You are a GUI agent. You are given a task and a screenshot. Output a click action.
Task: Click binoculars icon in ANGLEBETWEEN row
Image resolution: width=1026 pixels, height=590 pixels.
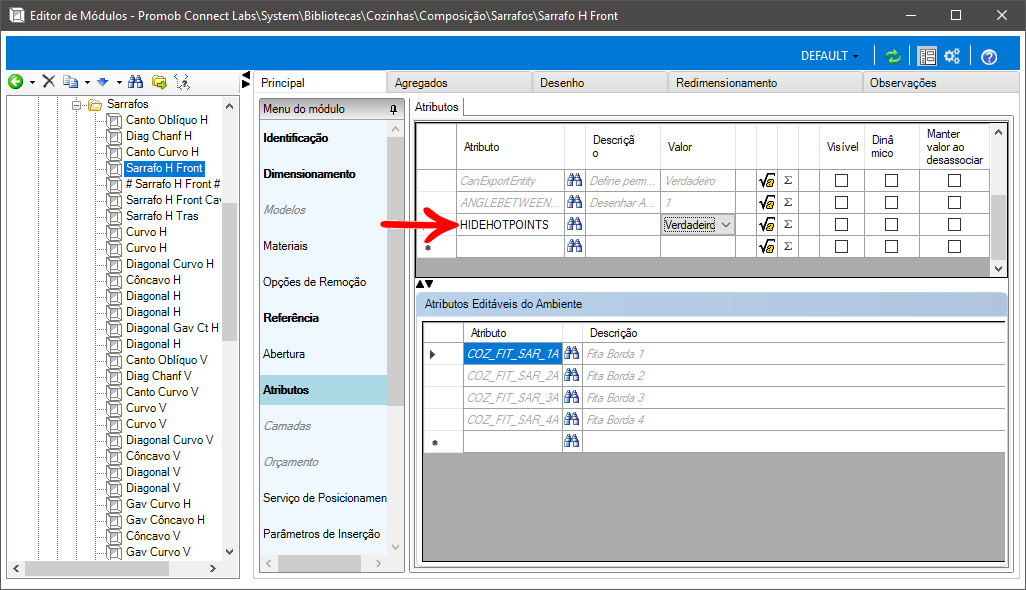[575, 202]
